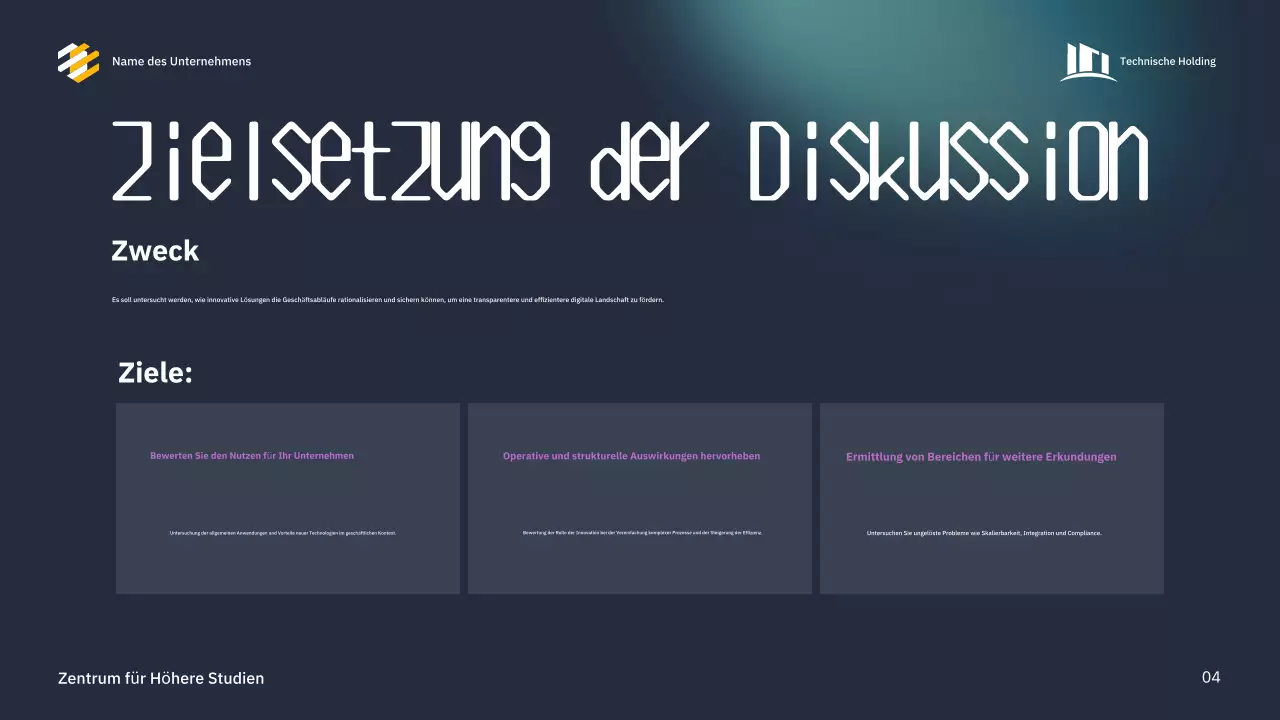Image resolution: width=1280 pixels, height=720 pixels.
Task: Click the 'Zielsetzung der Diskussion' title
Action: (x=630, y=162)
